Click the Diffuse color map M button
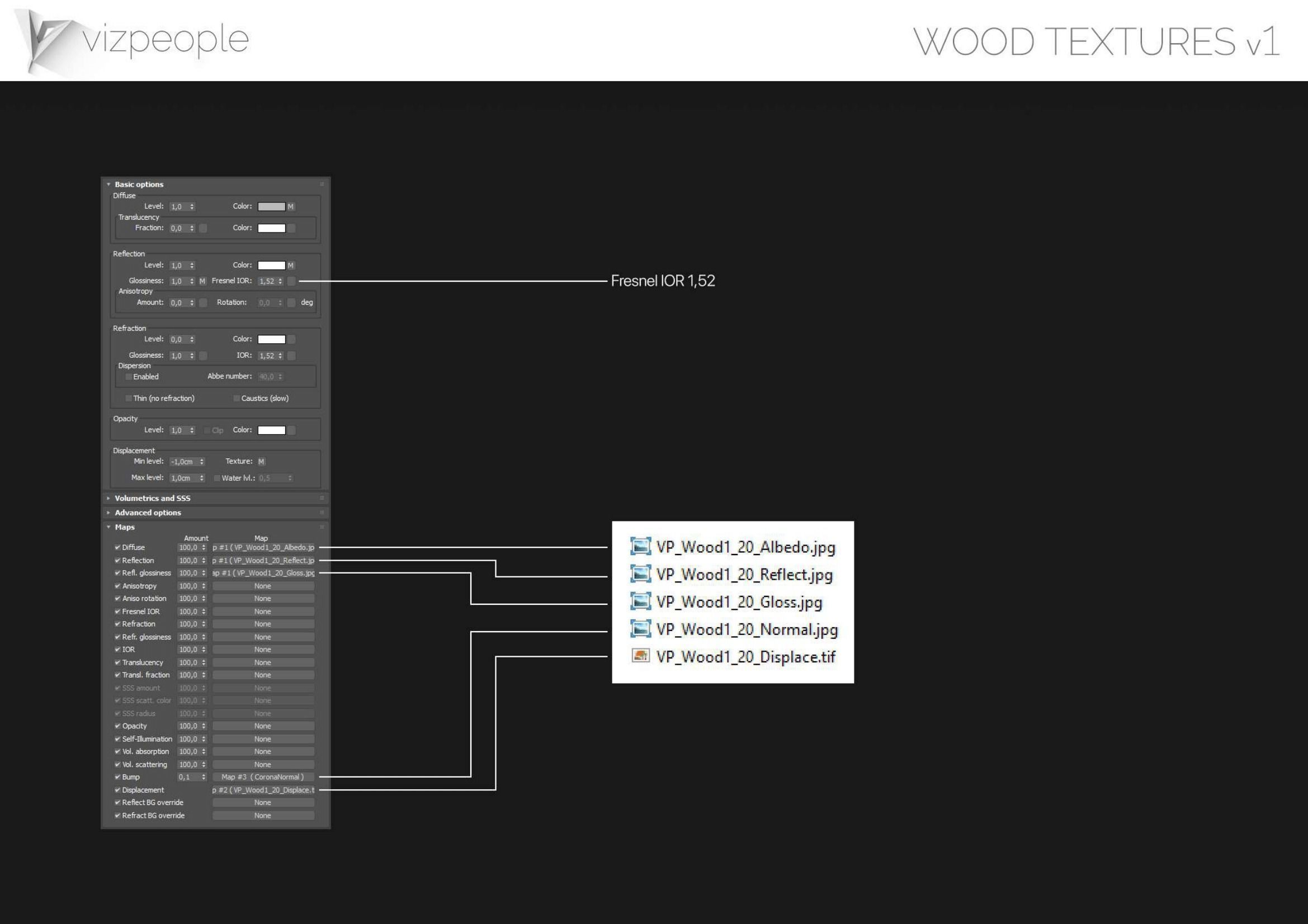The width and height of the screenshot is (1308, 924). click(x=291, y=207)
